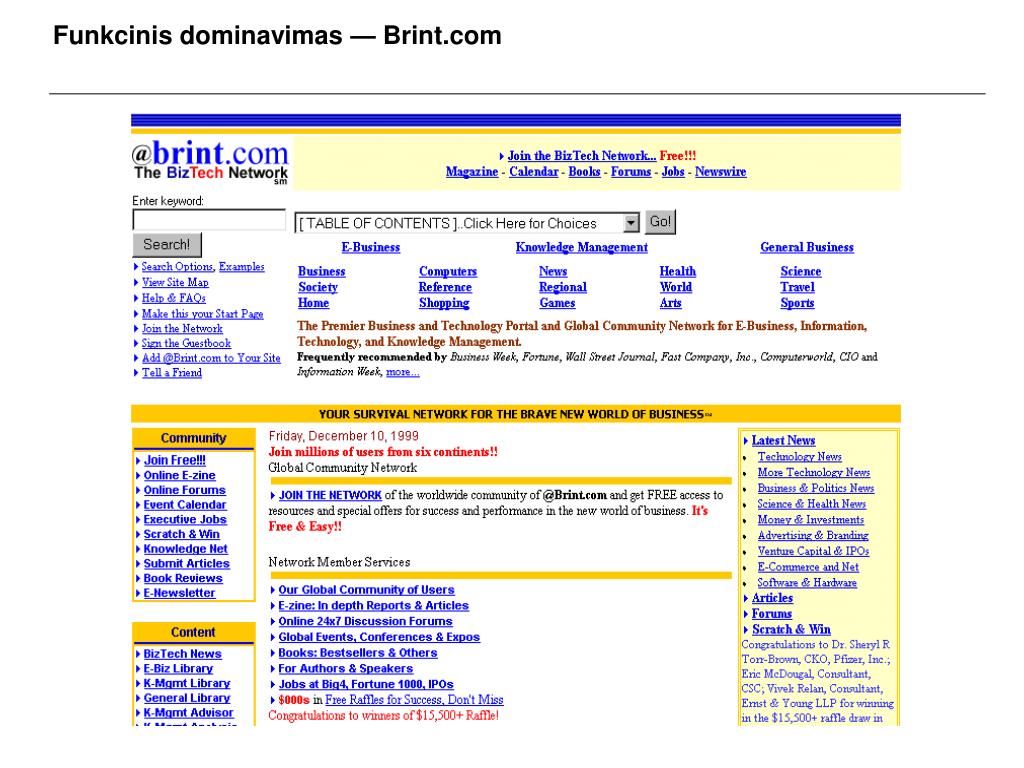Open Latest News in right panel

[783, 441]
